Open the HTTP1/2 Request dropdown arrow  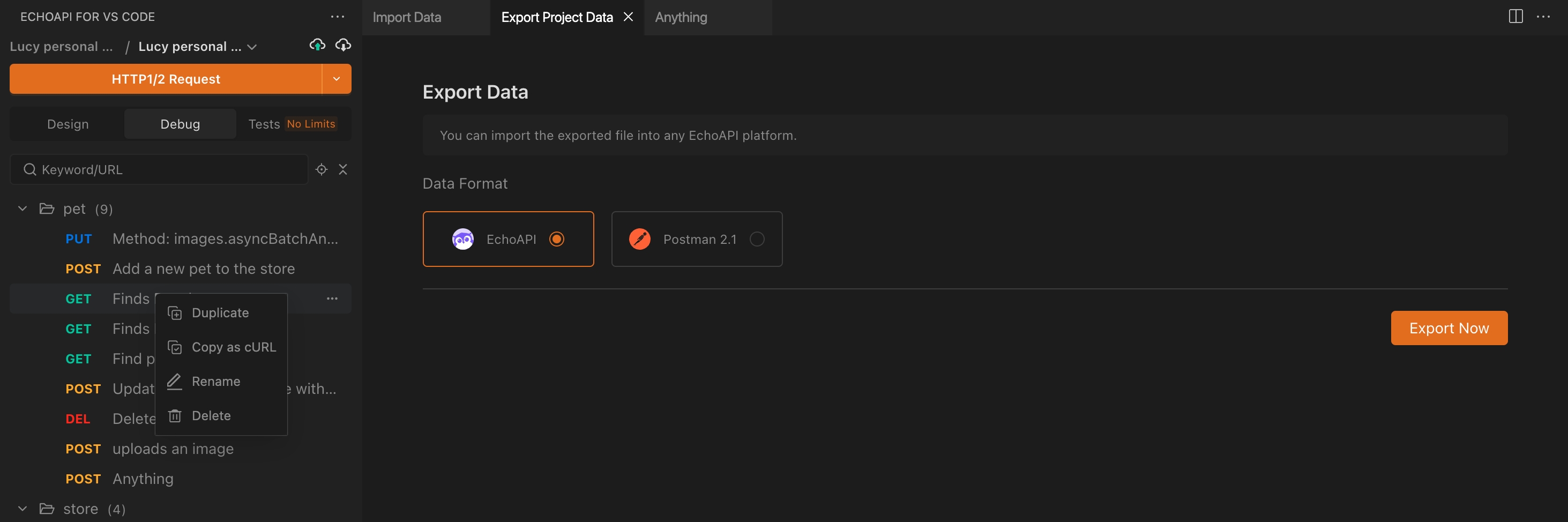pyautogui.click(x=337, y=79)
